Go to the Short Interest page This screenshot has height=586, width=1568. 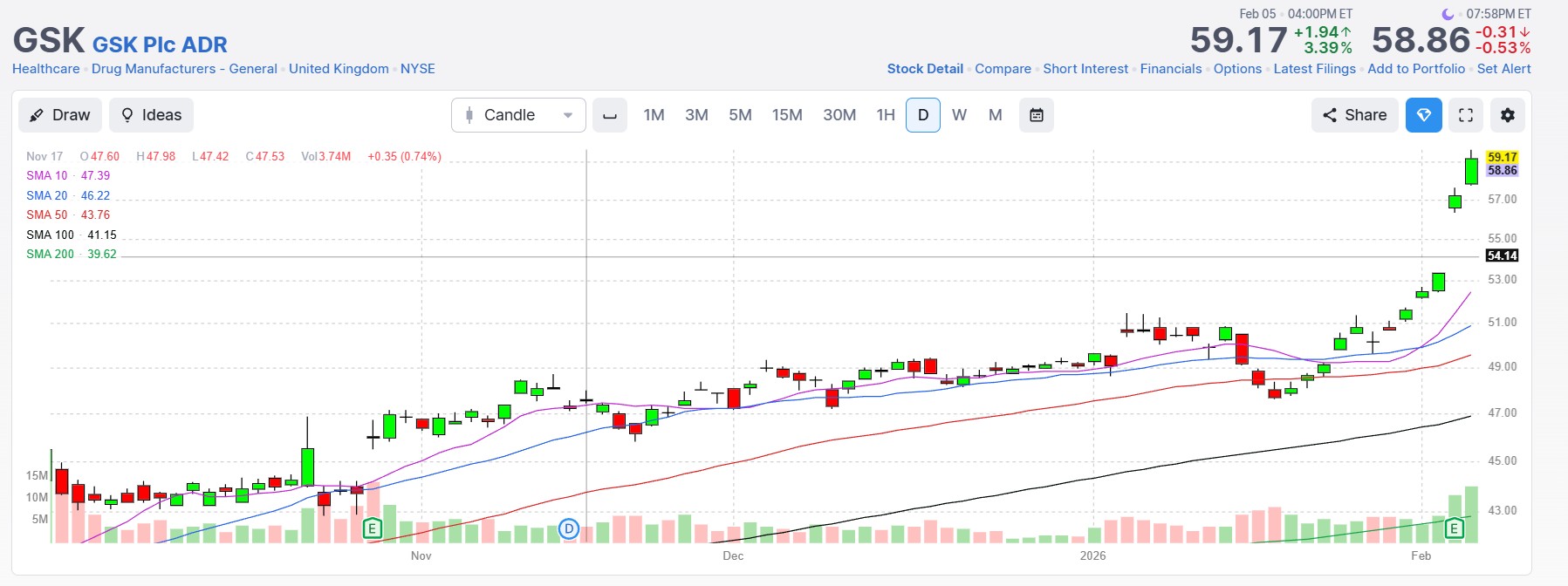(x=1085, y=69)
